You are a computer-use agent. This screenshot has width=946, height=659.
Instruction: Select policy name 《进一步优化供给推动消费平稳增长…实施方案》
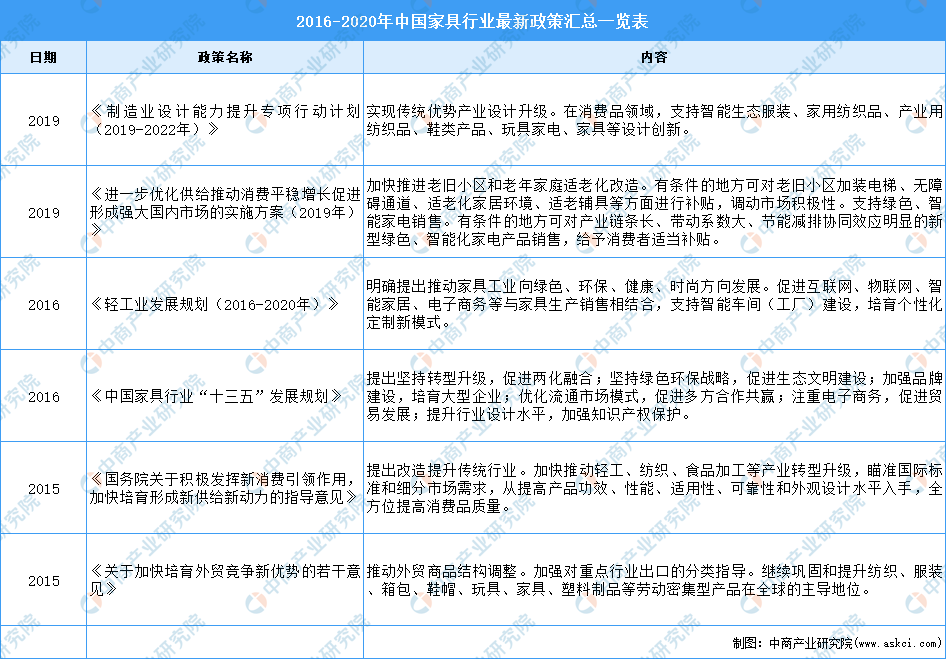click(225, 212)
